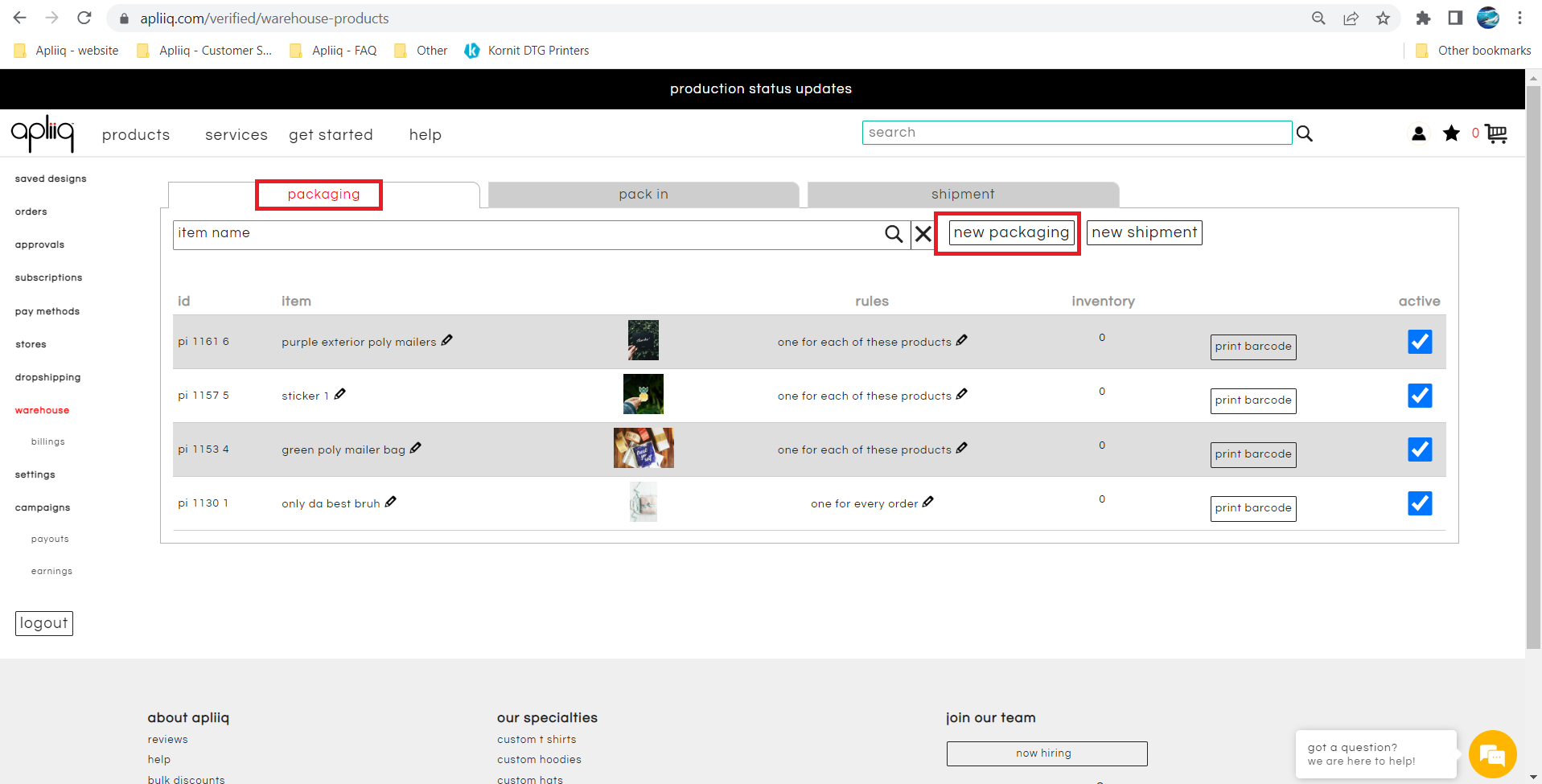Toggle active for only da best bruh
The image size is (1542, 784).
[x=1420, y=503]
